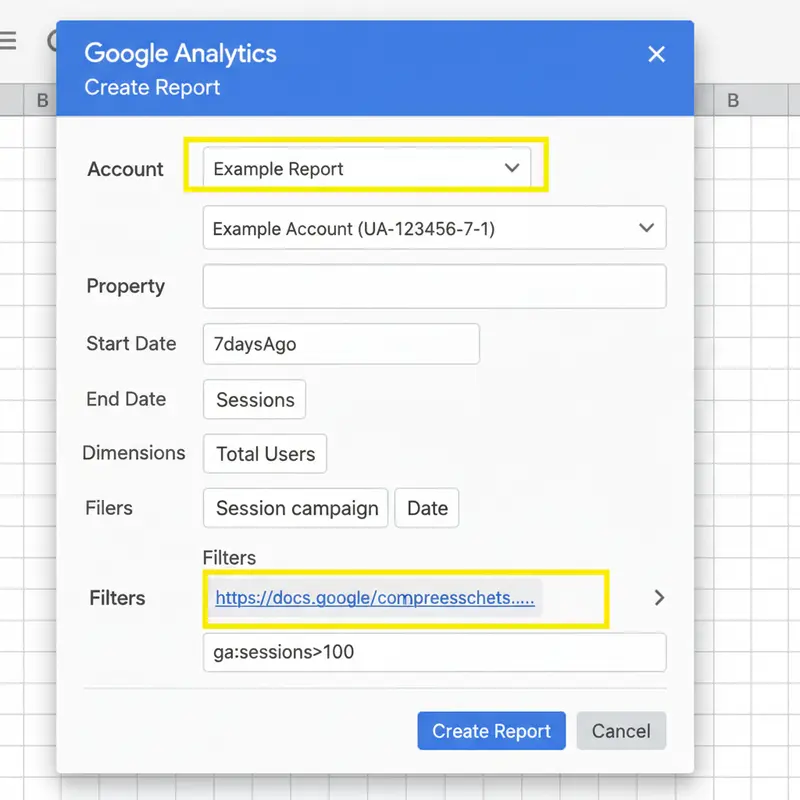Close the Google Analytics dialog
This screenshot has width=800, height=800.
click(656, 54)
